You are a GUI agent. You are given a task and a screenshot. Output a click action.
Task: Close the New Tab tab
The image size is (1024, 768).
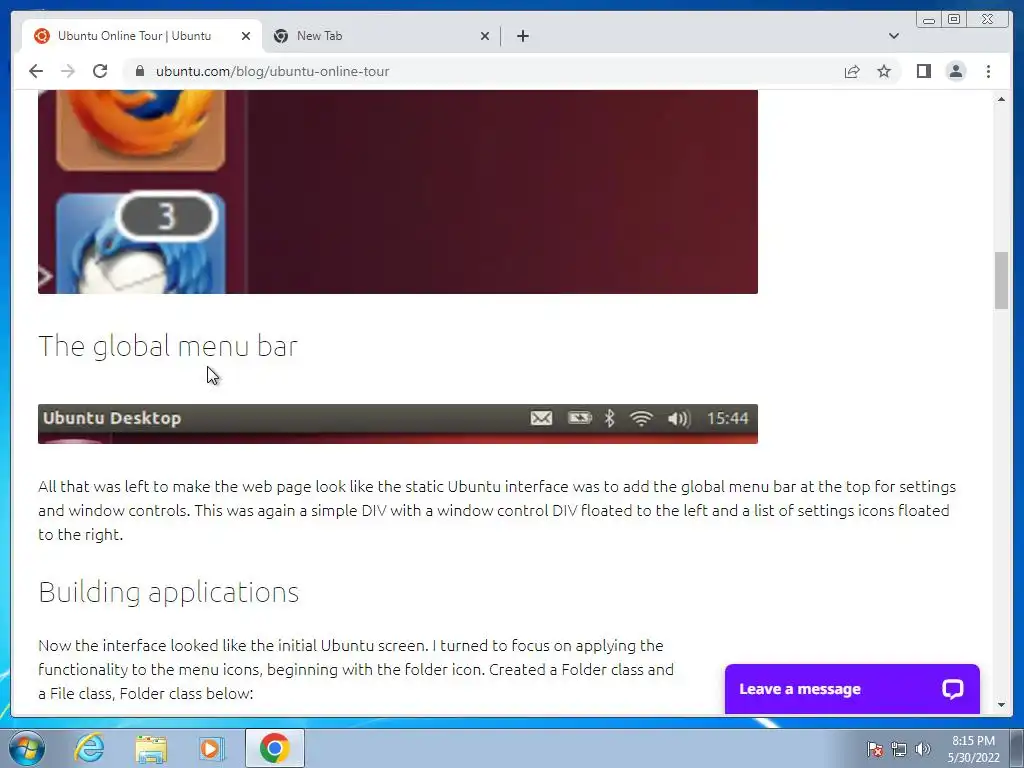pos(485,36)
